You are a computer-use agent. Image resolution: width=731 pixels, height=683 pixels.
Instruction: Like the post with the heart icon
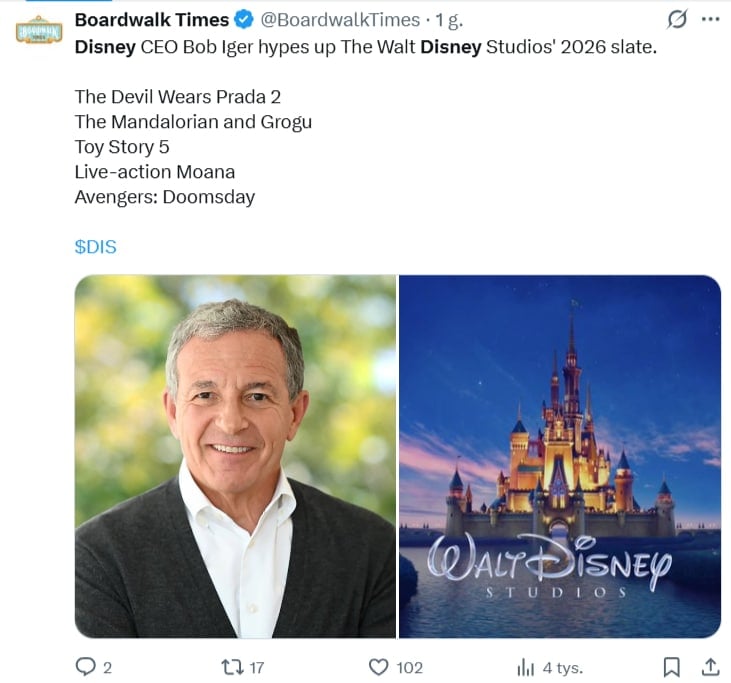379,667
